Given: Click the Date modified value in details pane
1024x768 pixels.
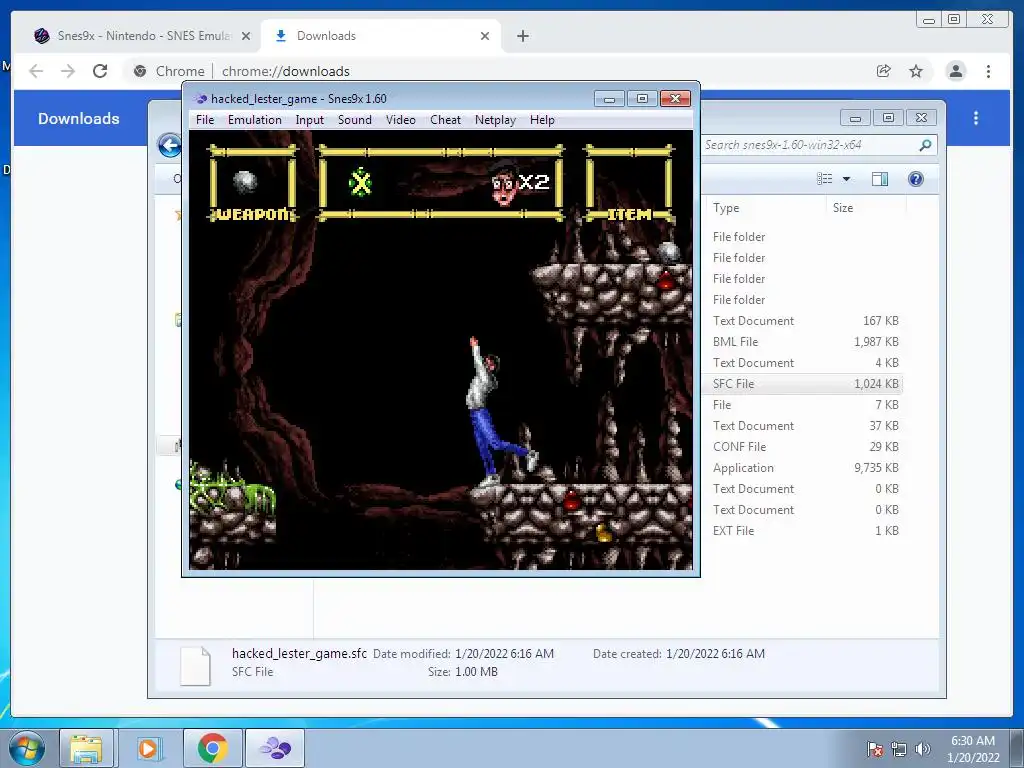Looking at the screenshot, I should pyautogui.click(x=504, y=654).
